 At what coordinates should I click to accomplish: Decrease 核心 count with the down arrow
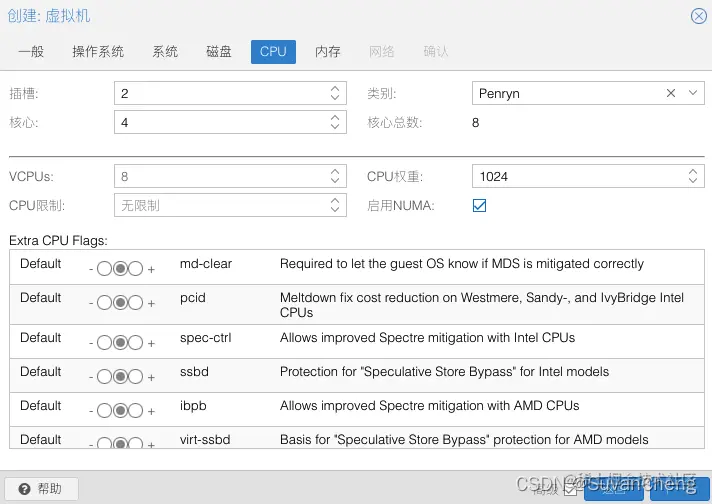335,126
